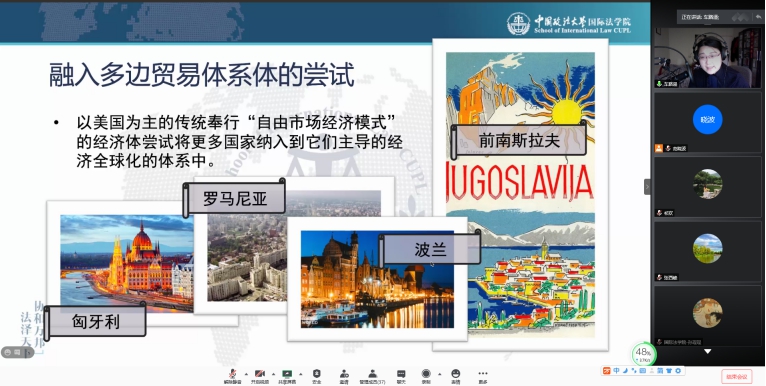Turn on the video camera
Screen dimensions: 766x386
259,376
